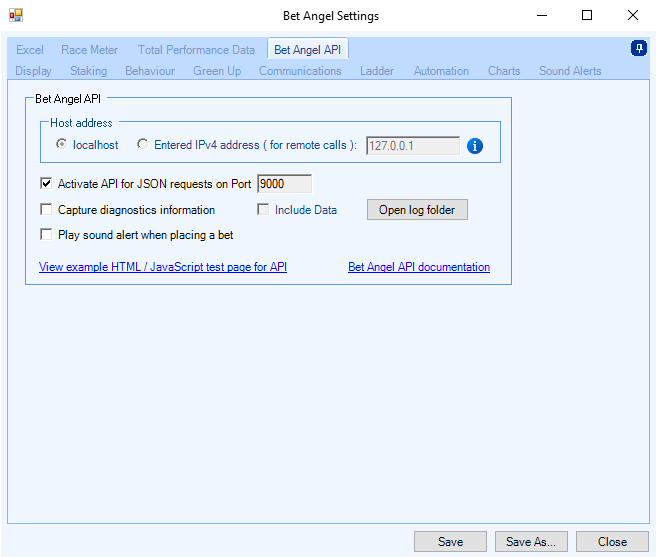Screen dimensions: 657x558
Task: Click the Open log folder button
Action: click(x=417, y=209)
